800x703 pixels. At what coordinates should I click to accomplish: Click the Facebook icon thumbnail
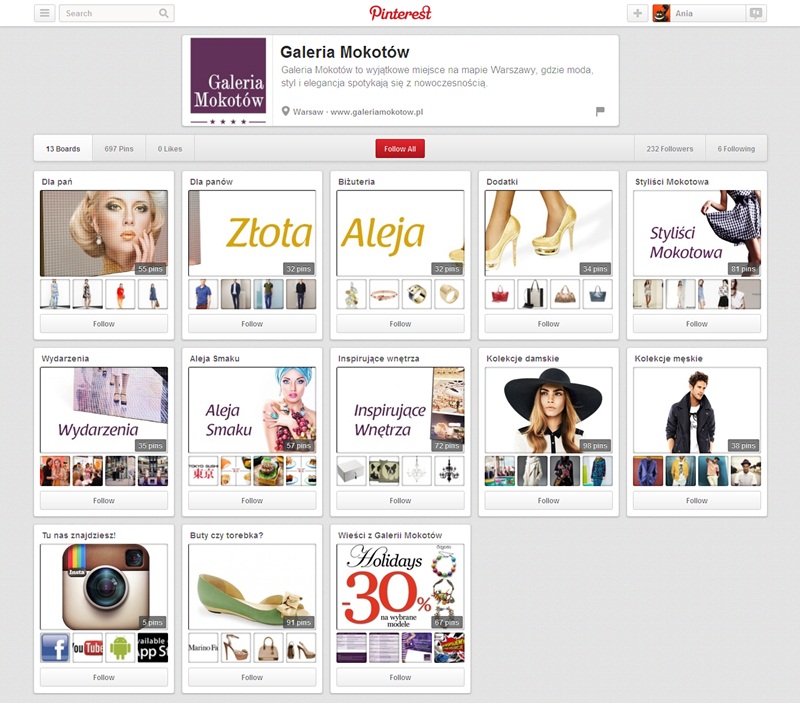tap(55, 647)
